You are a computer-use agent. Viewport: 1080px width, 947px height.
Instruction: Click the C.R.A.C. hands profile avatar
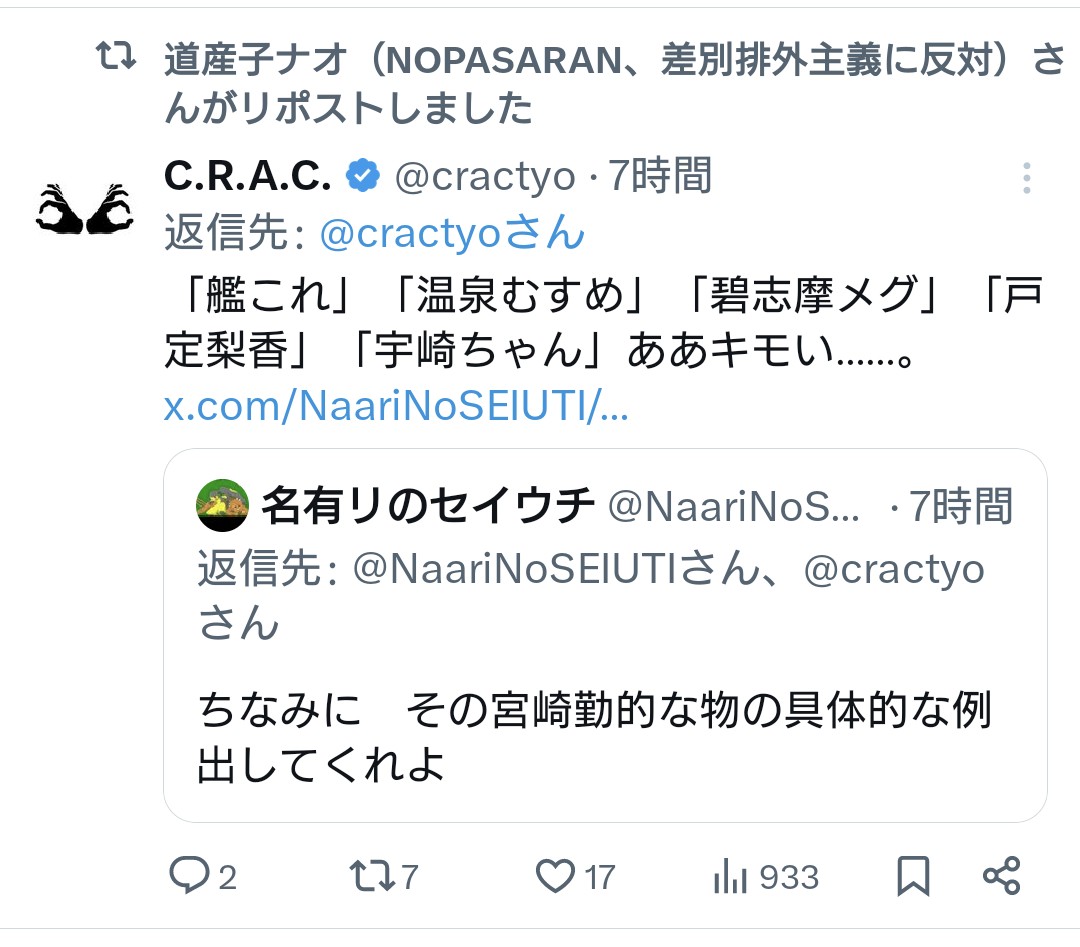click(85, 209)
